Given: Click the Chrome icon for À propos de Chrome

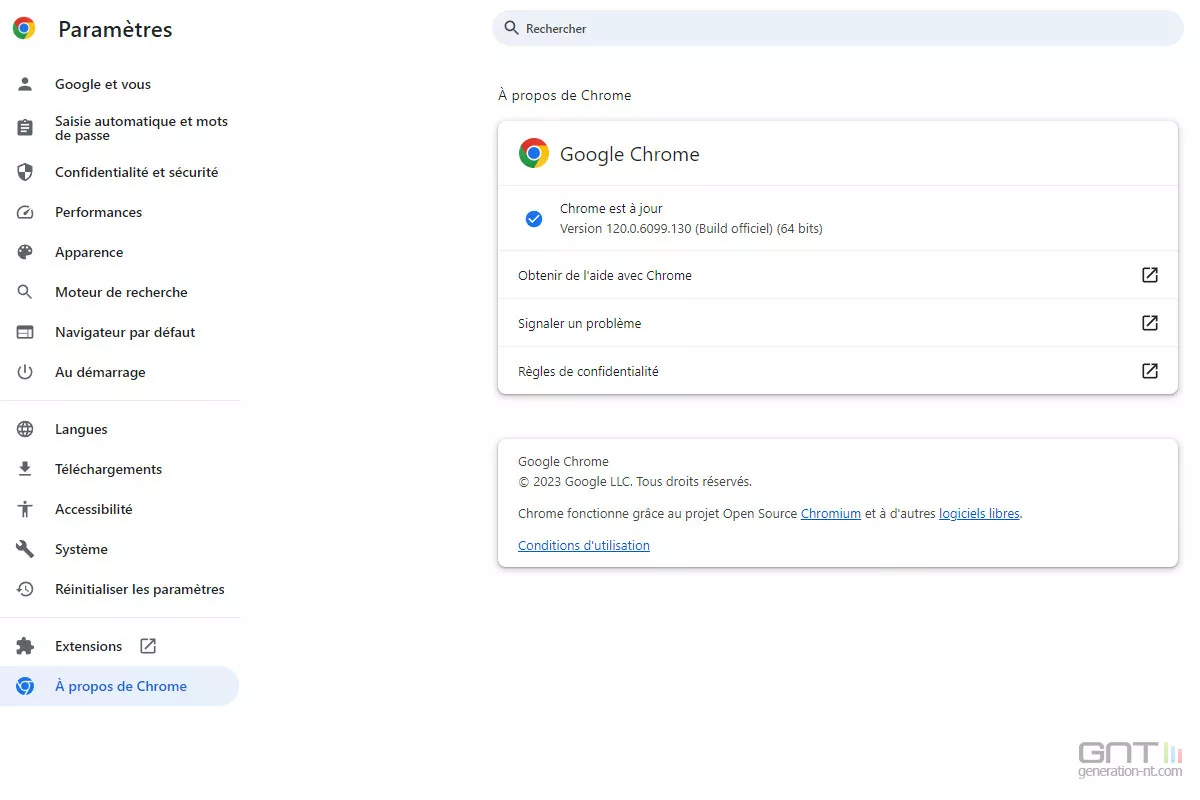Looking at the screenshot, I should (x=25, y=686).
